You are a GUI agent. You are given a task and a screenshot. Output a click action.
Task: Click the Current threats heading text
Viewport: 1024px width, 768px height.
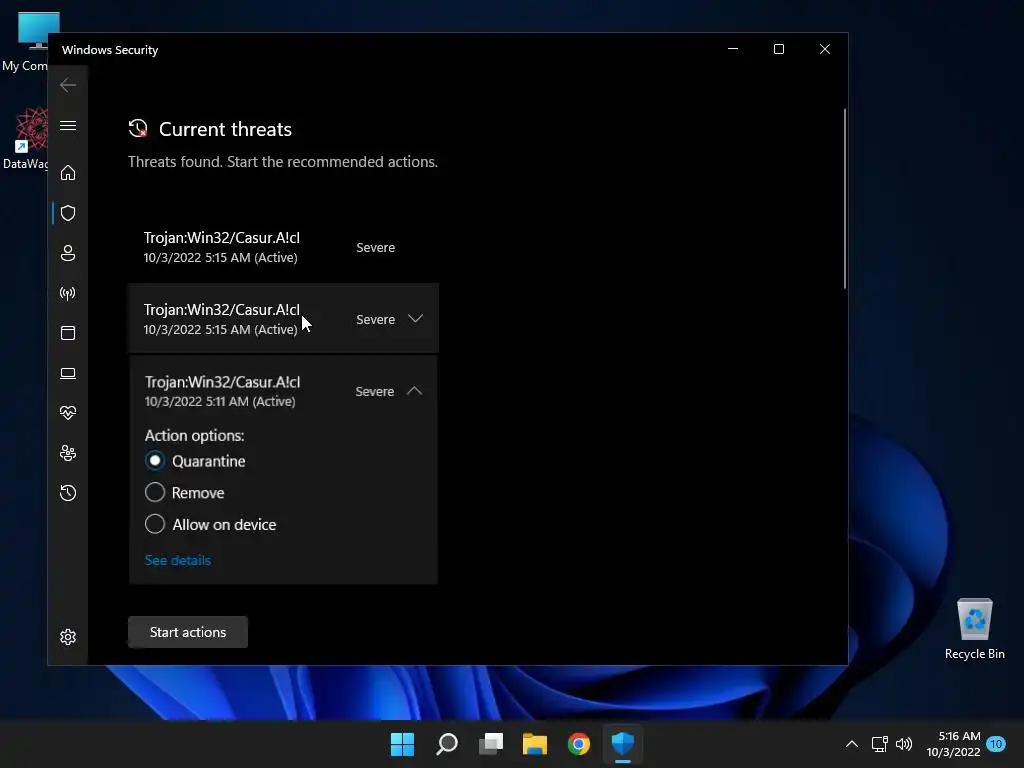225,129
